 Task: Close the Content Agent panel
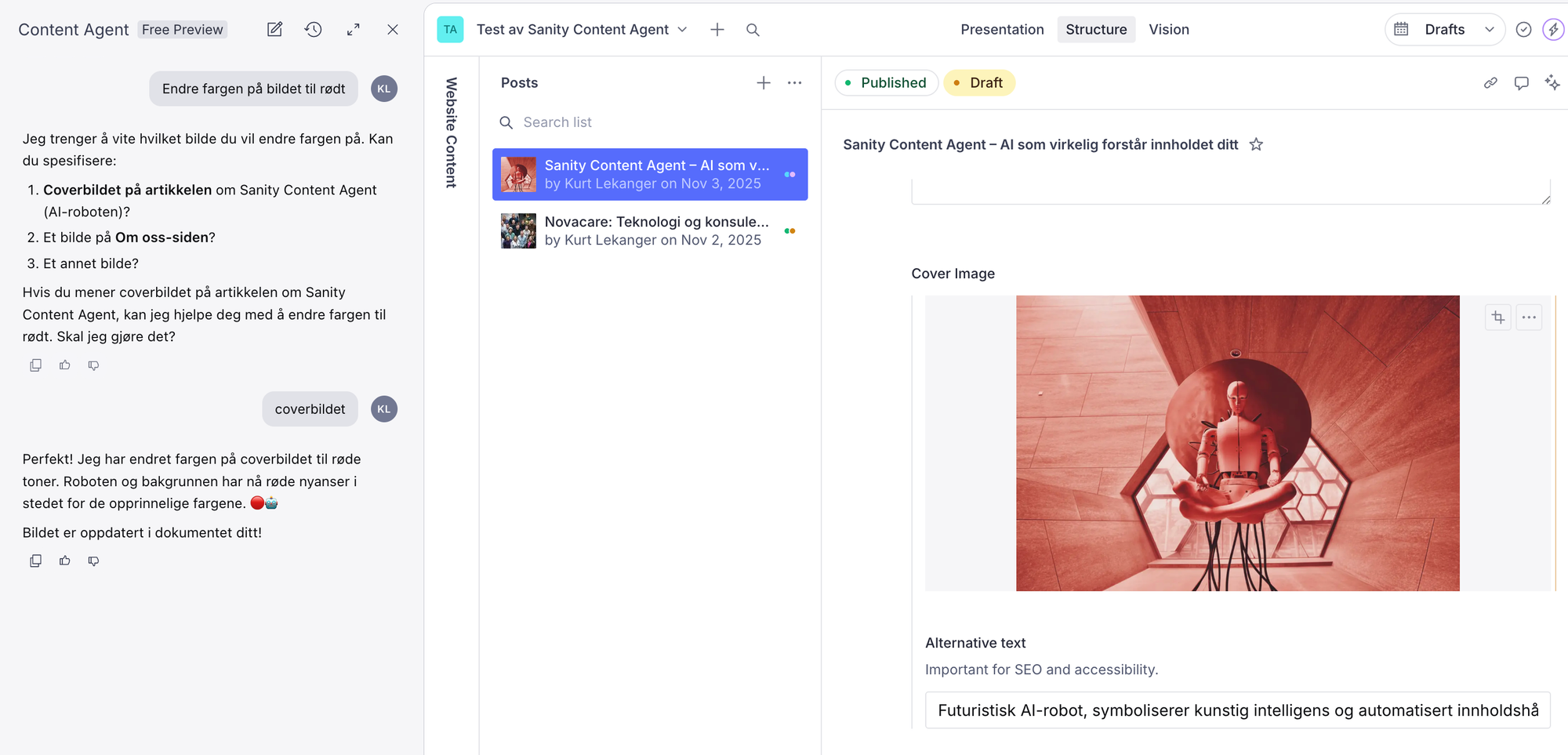[x=393, y=30]
